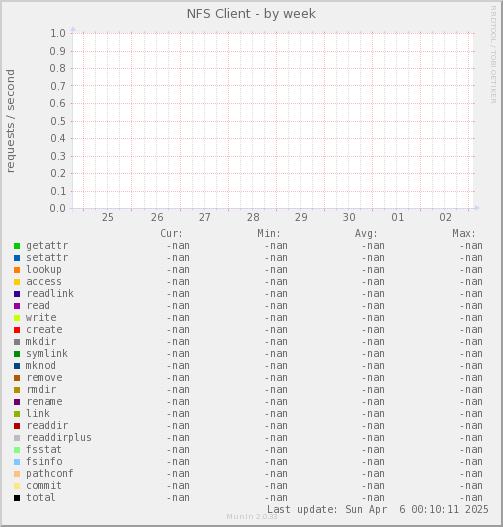Click the olive rmdir legend swatch
503x527 pixels.
[x=17, y=390]
